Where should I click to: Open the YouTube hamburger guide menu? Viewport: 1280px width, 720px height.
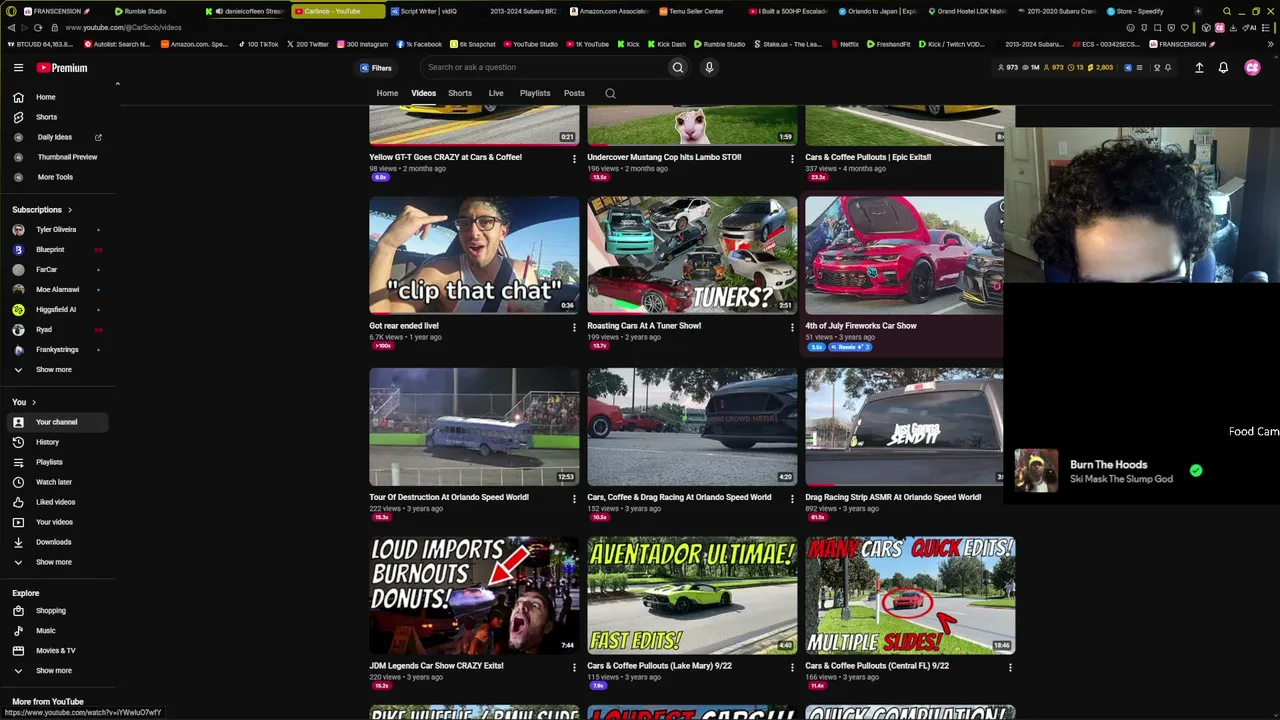tap(18, 68)
